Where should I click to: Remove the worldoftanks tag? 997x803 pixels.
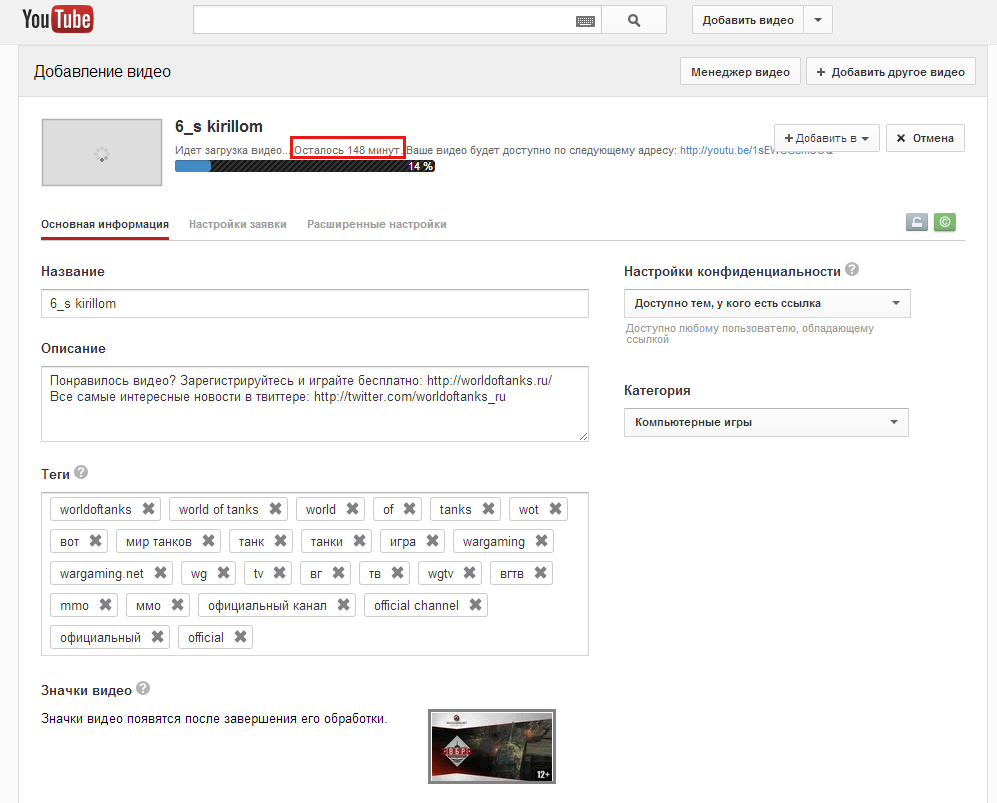148,509
